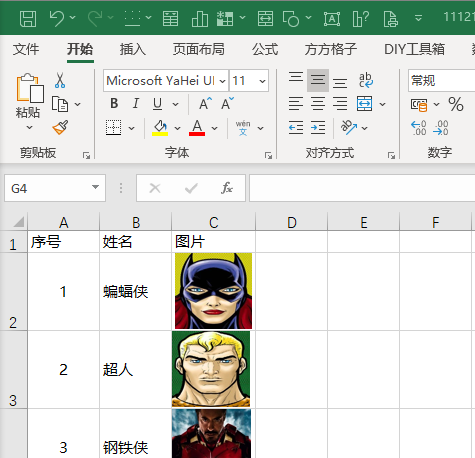Click Decrease Font Size icon
The height and width of the screenshot is (458, 475).
point(228,104)
